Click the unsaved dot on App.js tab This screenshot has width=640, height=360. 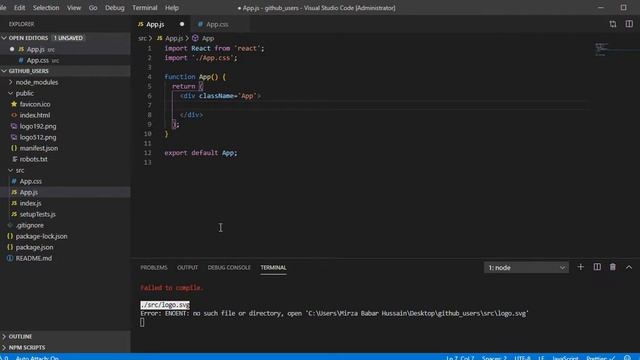(x=182, y=24)
